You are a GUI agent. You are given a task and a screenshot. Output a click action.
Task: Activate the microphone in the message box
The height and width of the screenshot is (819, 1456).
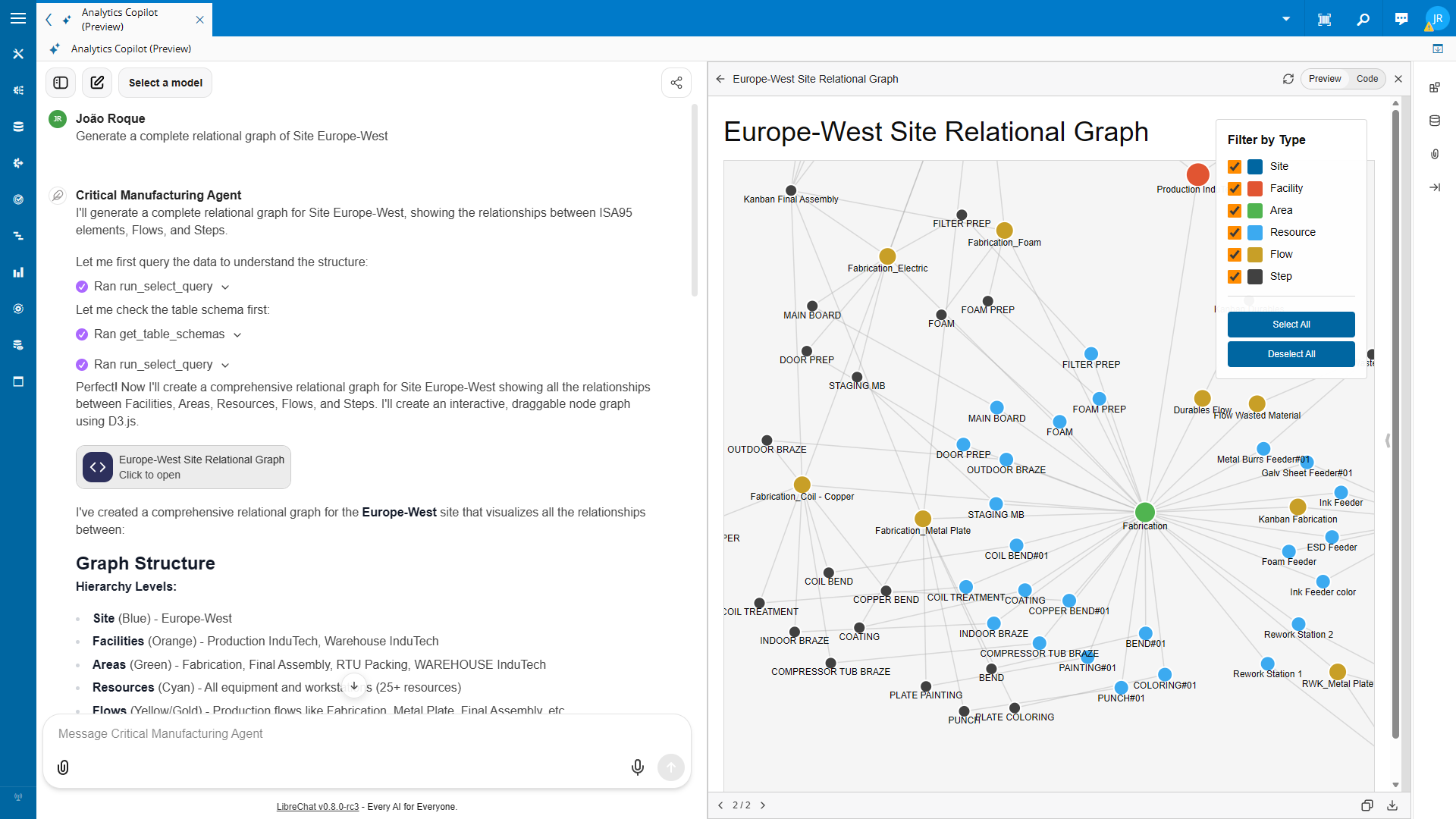click(637, 767)
